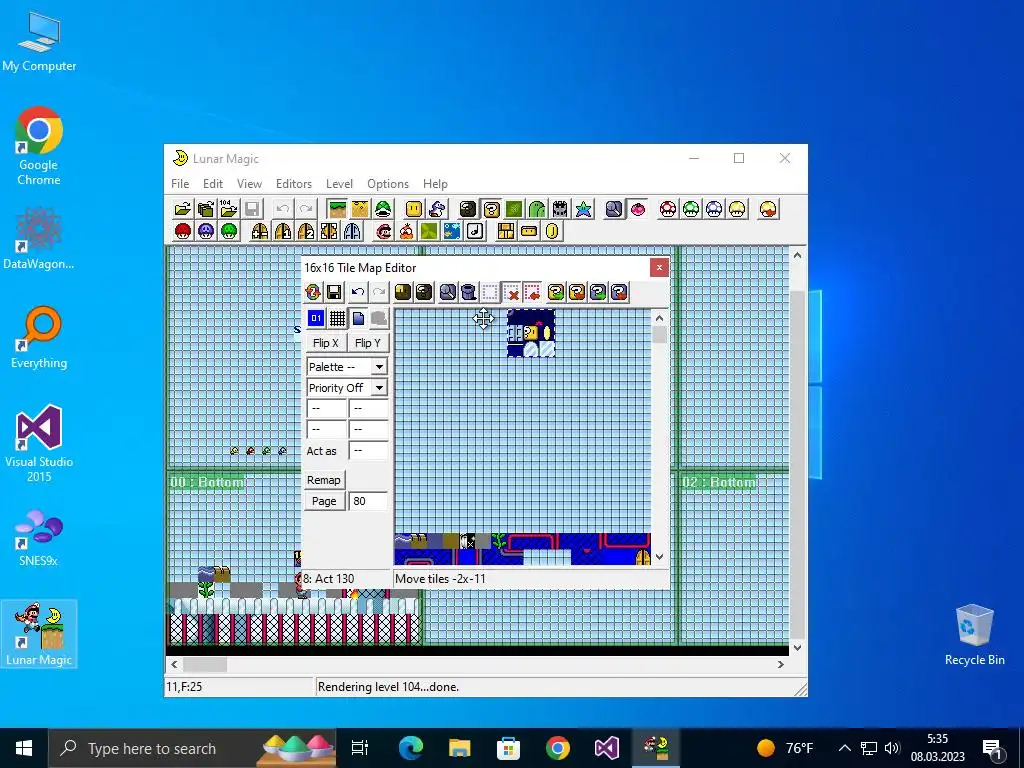Close the 16x16 Tile Map Editor window
Screen dimensions: 1024x768
point(659,267)
